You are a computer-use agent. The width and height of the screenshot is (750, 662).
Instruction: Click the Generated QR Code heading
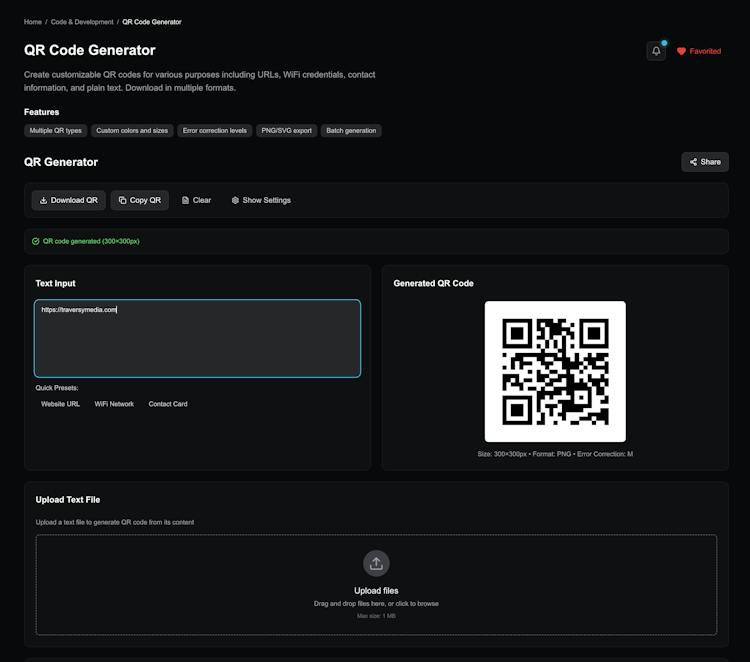(433, 283)
